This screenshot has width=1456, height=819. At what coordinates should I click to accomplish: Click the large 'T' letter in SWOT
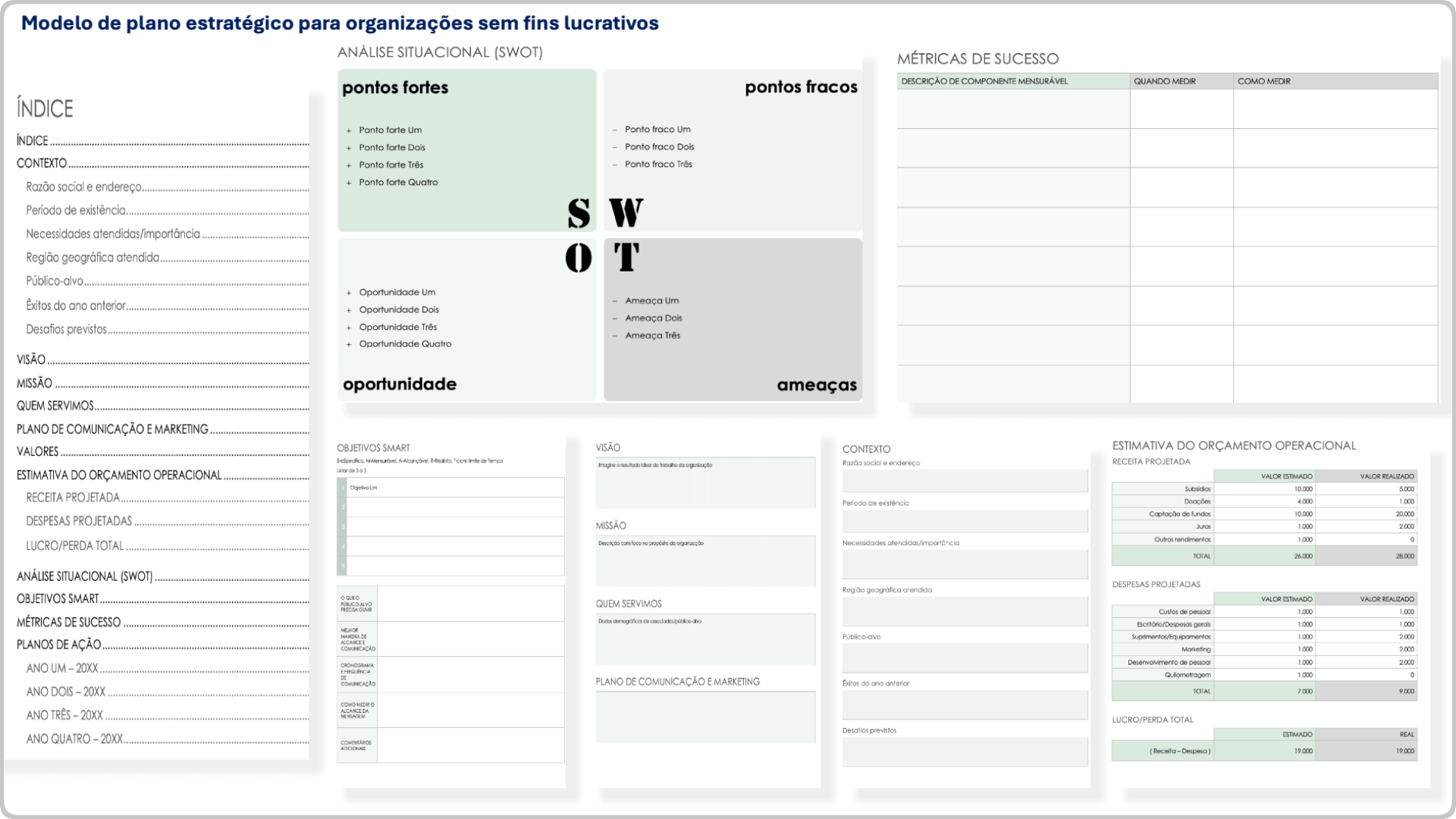coord(626,257)
